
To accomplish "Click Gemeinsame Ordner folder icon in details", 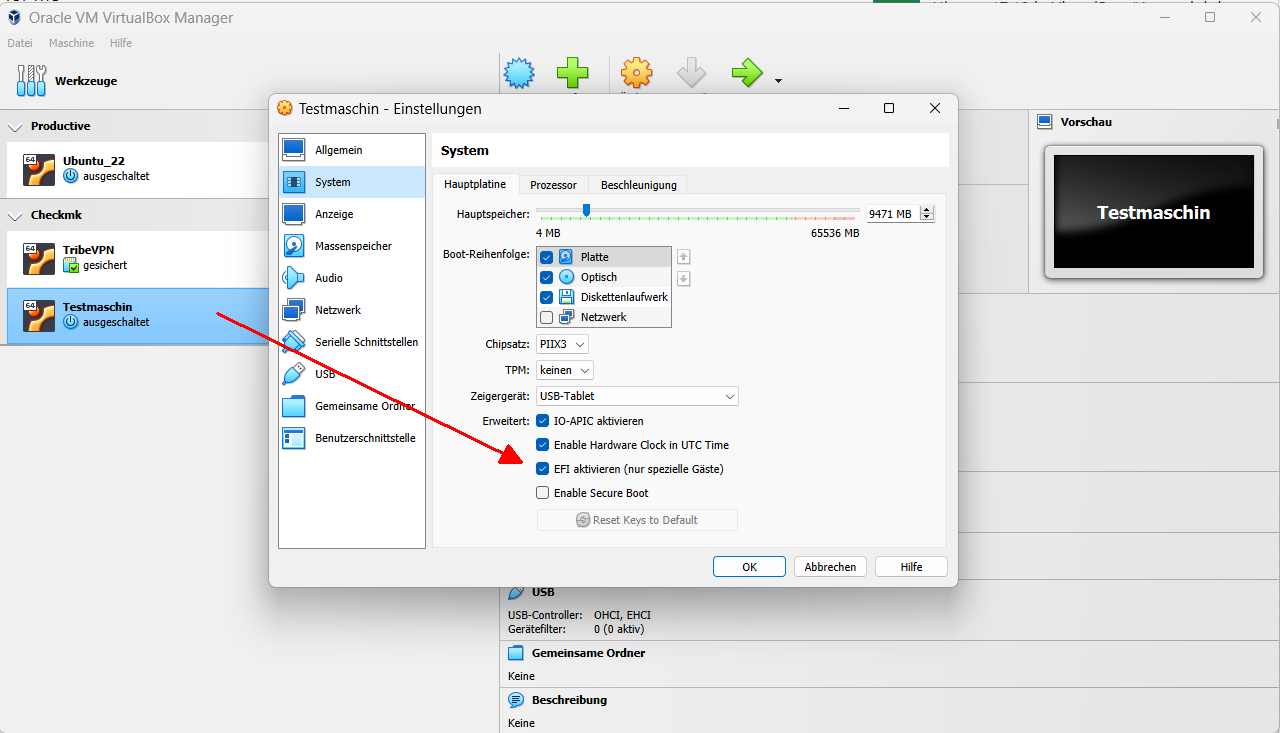I will (x=516, y=653).
